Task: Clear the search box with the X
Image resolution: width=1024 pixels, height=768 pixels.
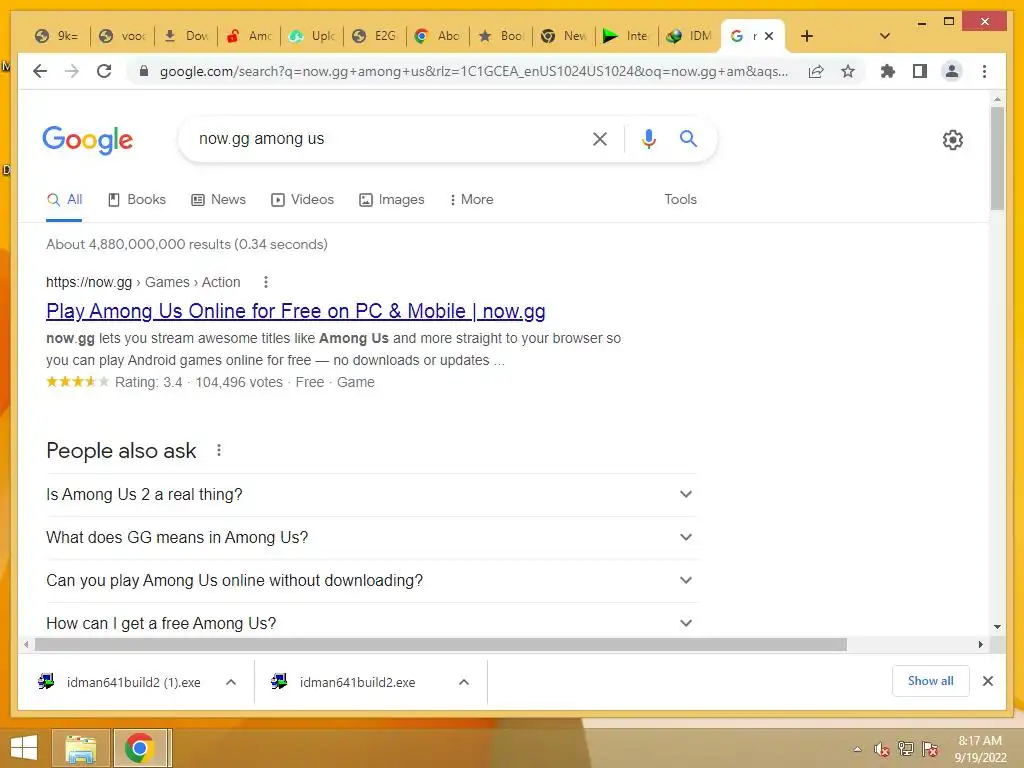Action: [600, 139]
